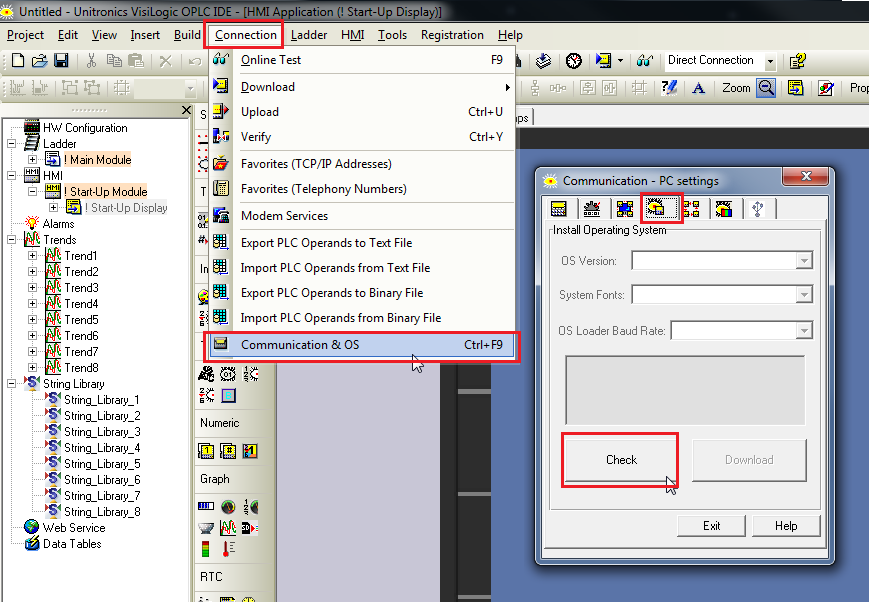Open the first tab in Communication dialog
Screen dimensions: 869x602
pos(559,208)
